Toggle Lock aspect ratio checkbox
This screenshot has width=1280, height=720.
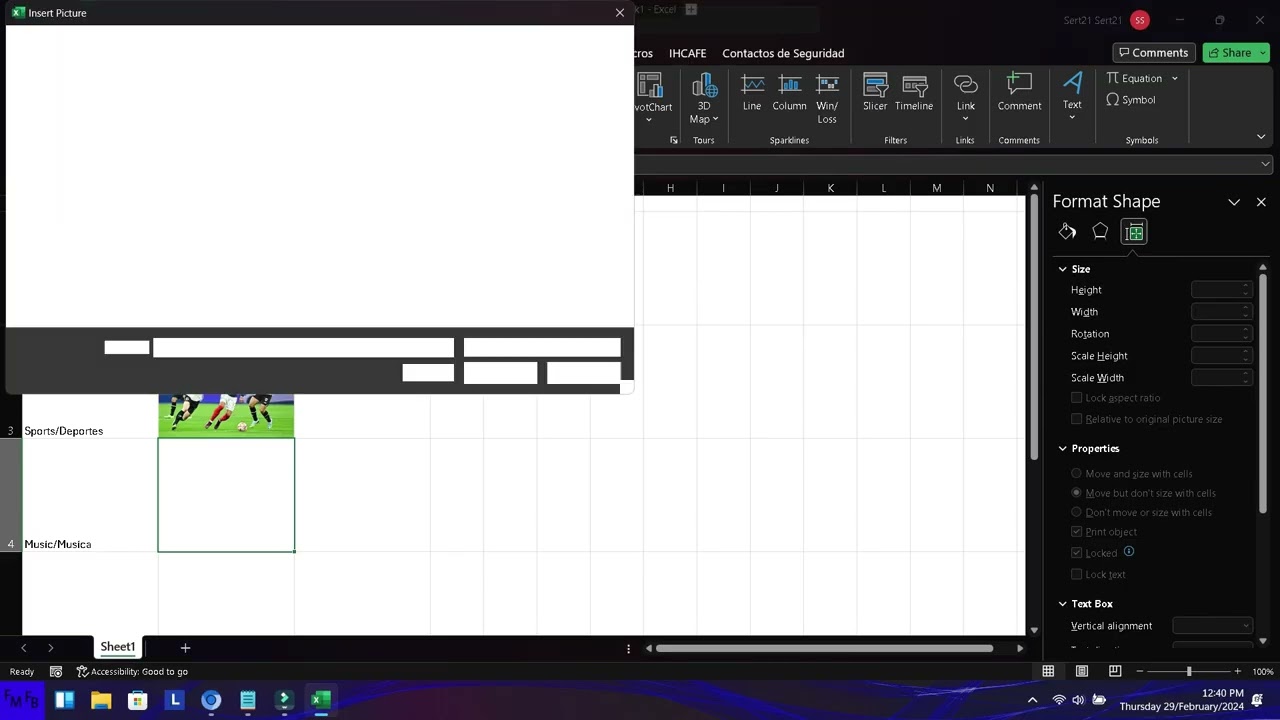[1077, 398]
